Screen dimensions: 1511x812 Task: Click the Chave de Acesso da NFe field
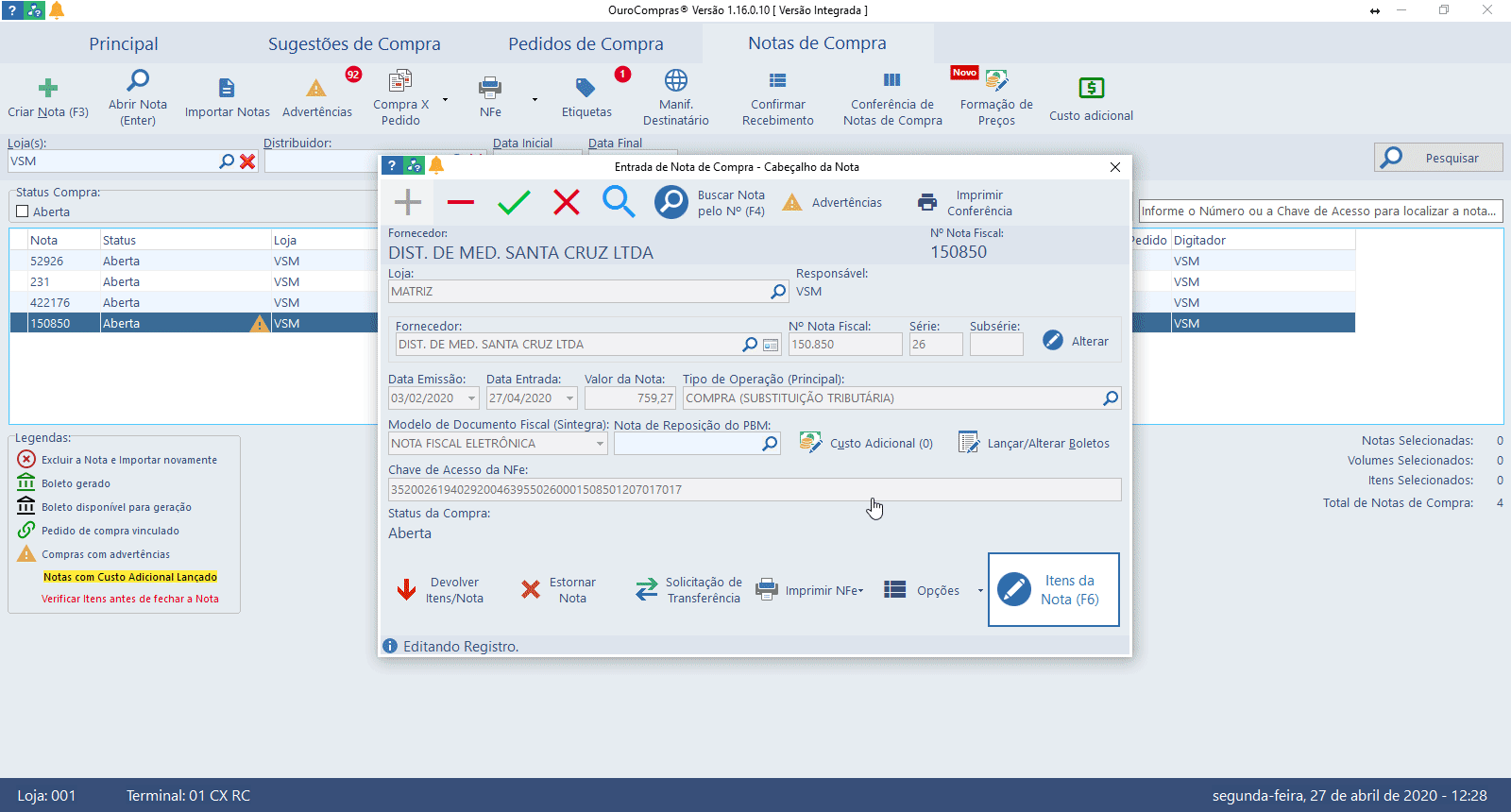[x=755, y=489]
